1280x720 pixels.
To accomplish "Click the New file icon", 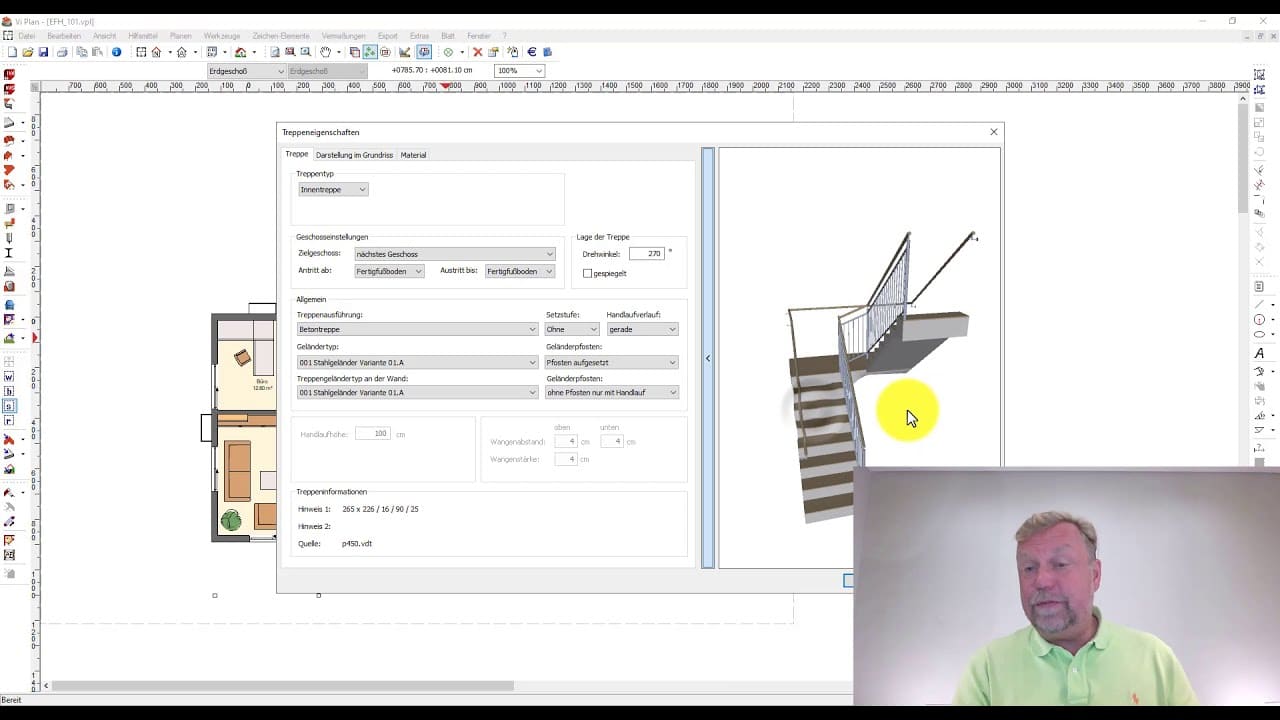I will coord(11,52).
